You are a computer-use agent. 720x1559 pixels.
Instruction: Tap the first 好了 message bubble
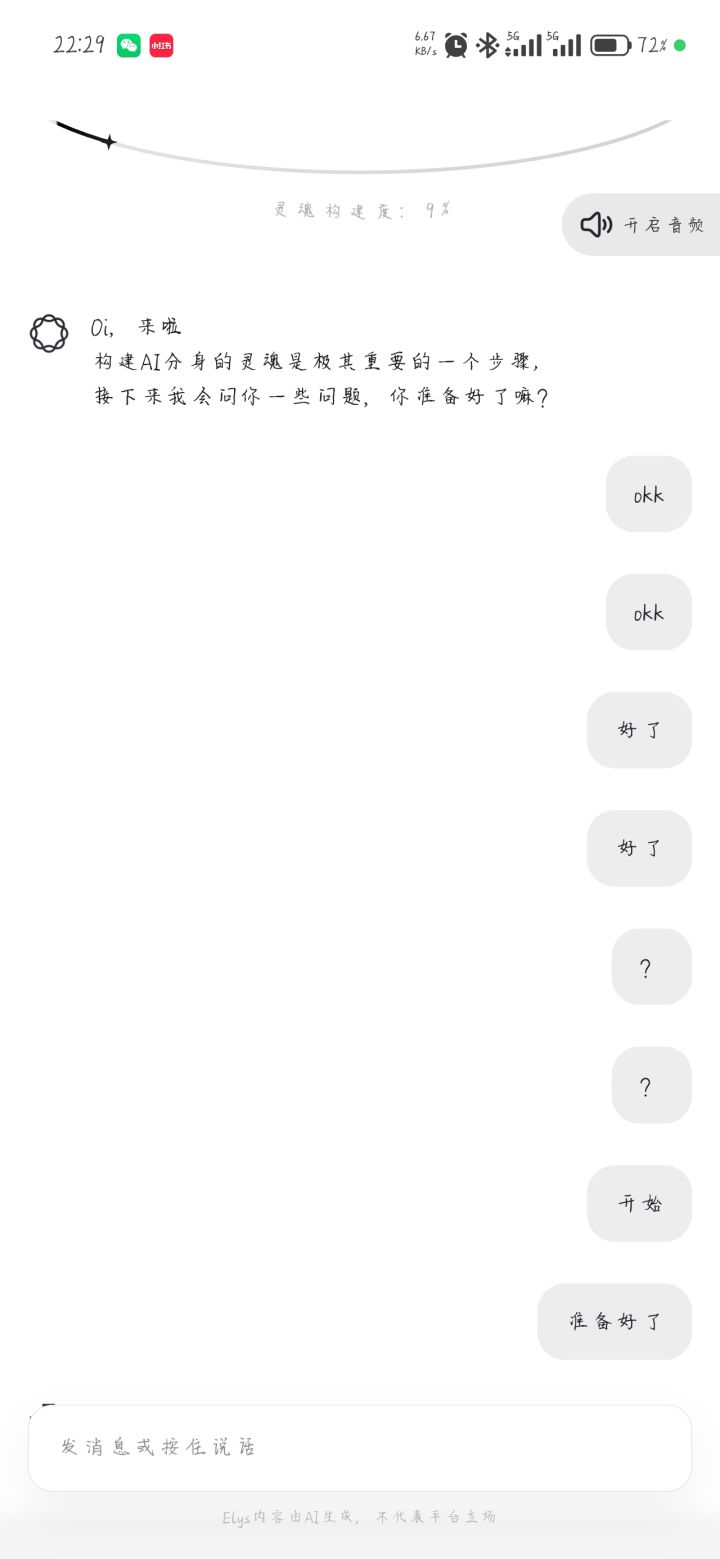pos(639,730)
